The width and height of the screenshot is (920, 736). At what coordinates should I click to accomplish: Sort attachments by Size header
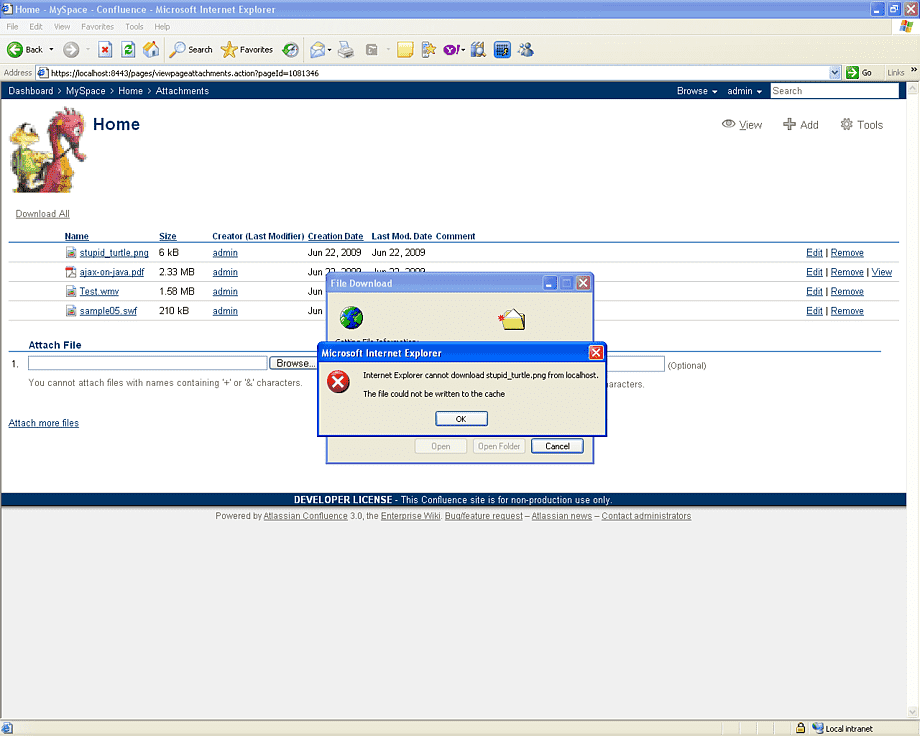[167, 236]
